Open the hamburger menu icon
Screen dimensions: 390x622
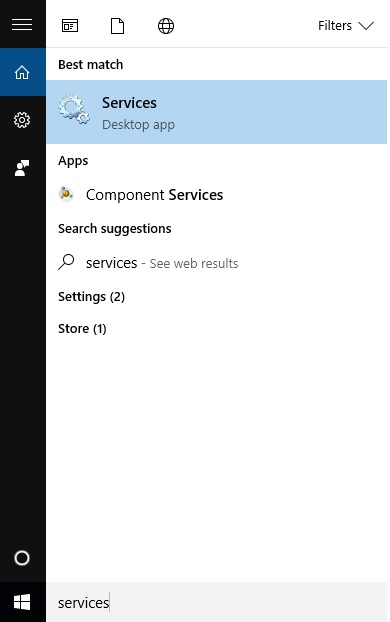click(x=22, y=24)
